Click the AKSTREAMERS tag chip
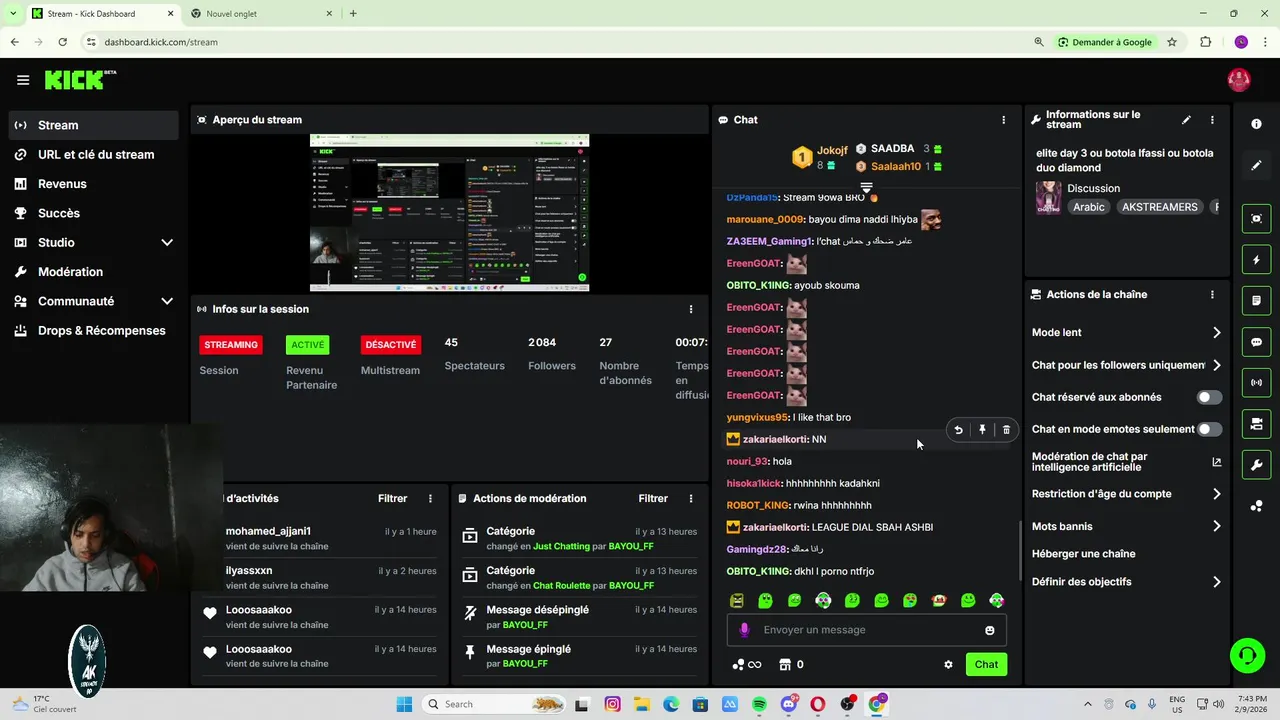This screenshot has height=720, width=1280. pos(1159,207)
